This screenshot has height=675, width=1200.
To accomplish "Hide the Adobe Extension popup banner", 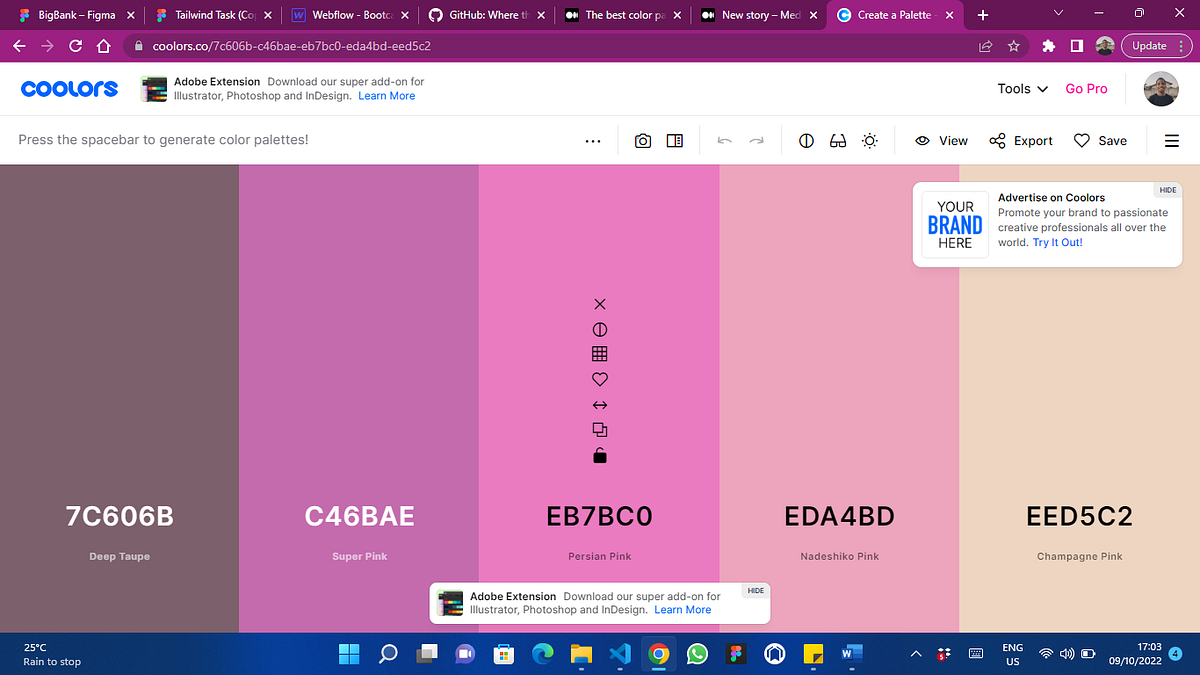I will tap(755, 590).
